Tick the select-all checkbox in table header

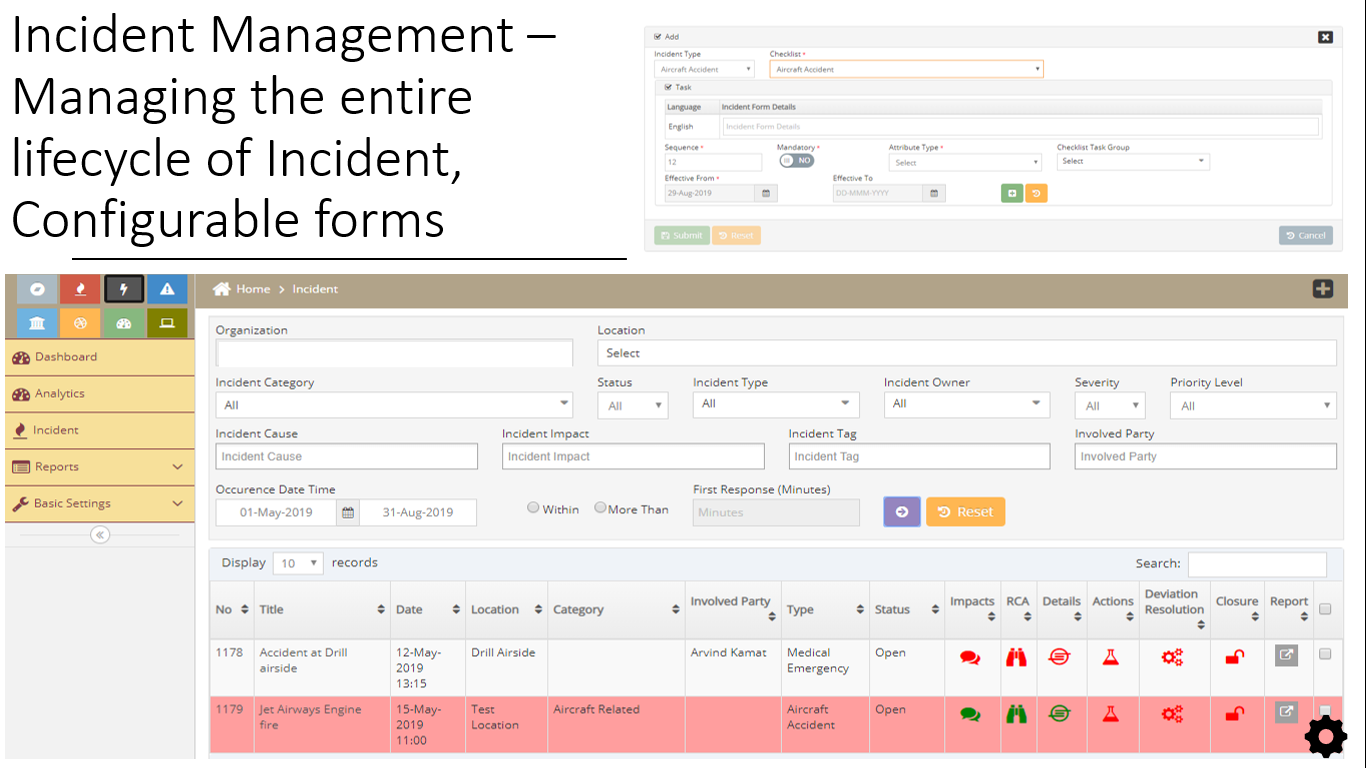coord(1325,608)
